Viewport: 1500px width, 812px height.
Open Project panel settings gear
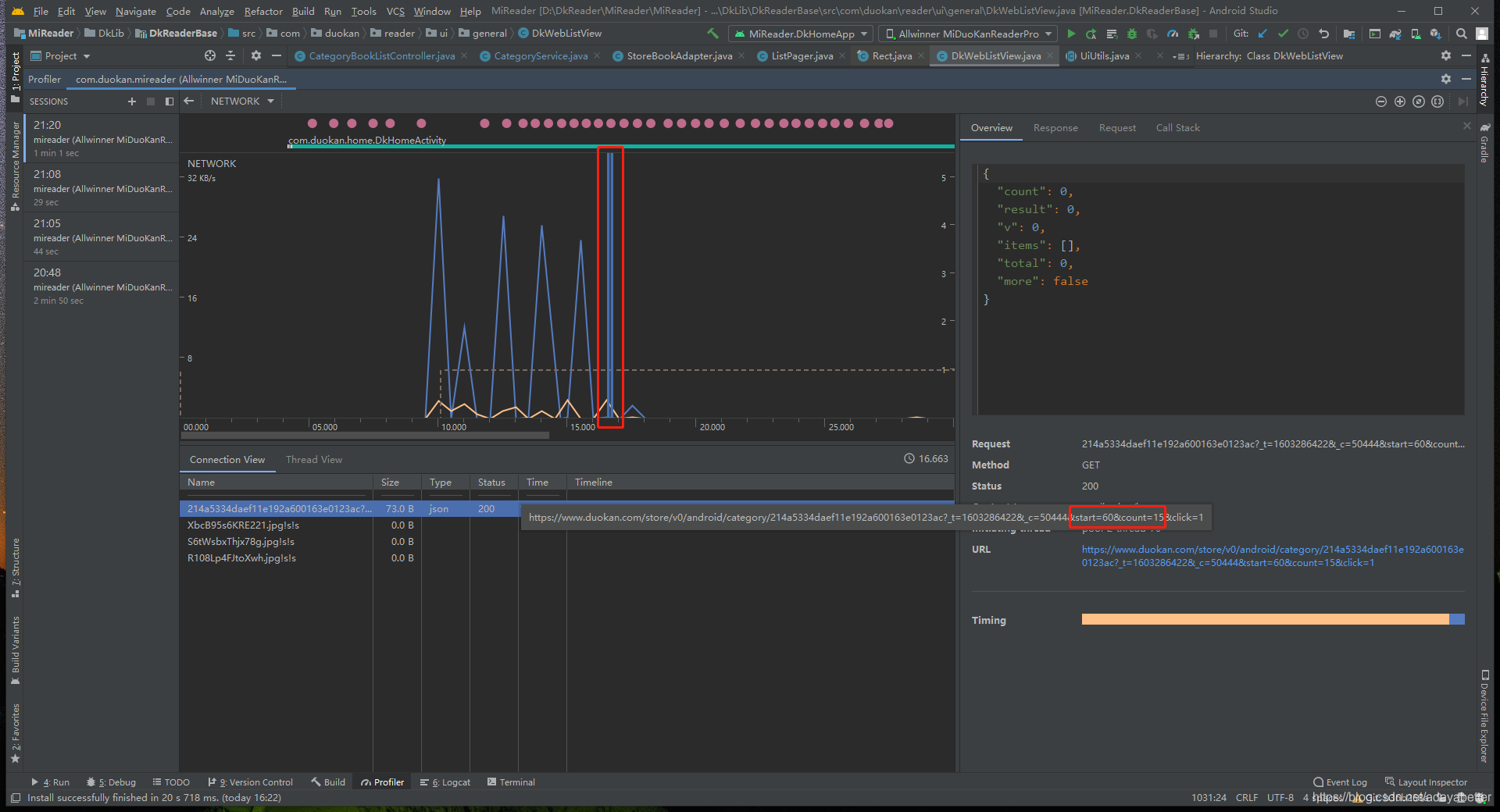point(256,55)
